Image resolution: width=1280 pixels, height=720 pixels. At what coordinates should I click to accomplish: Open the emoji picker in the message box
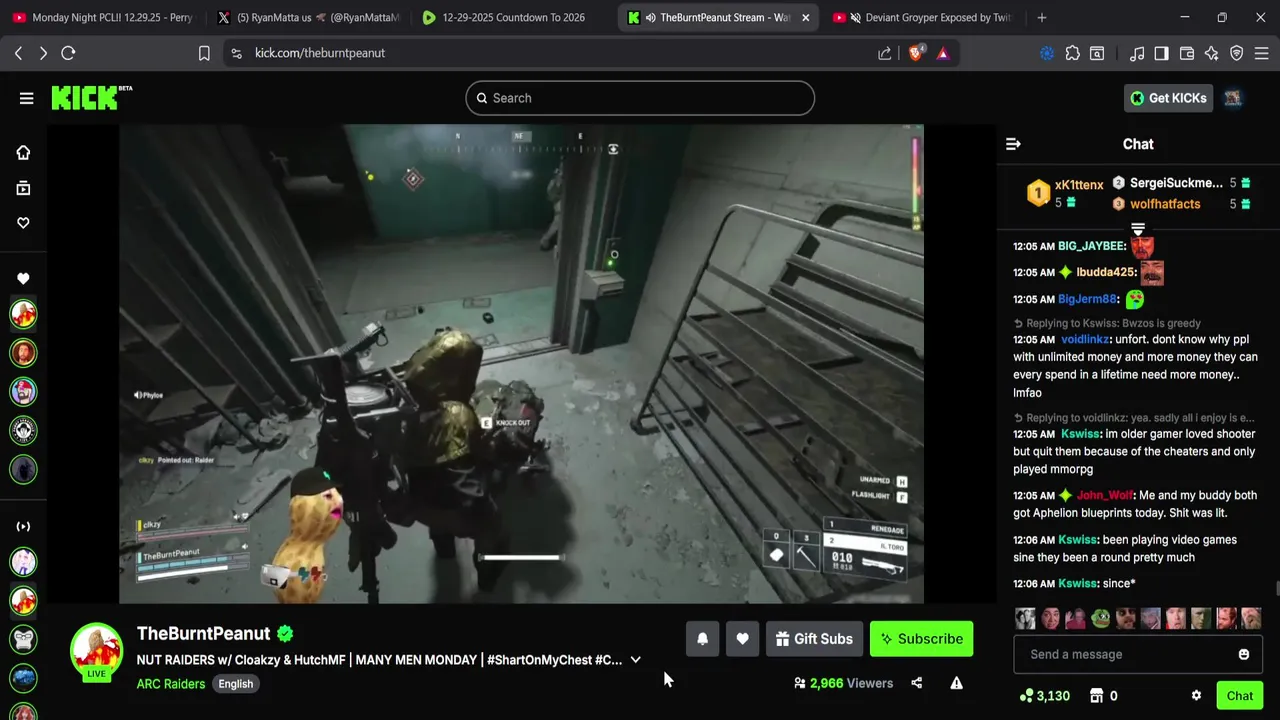click(1244, 654)
